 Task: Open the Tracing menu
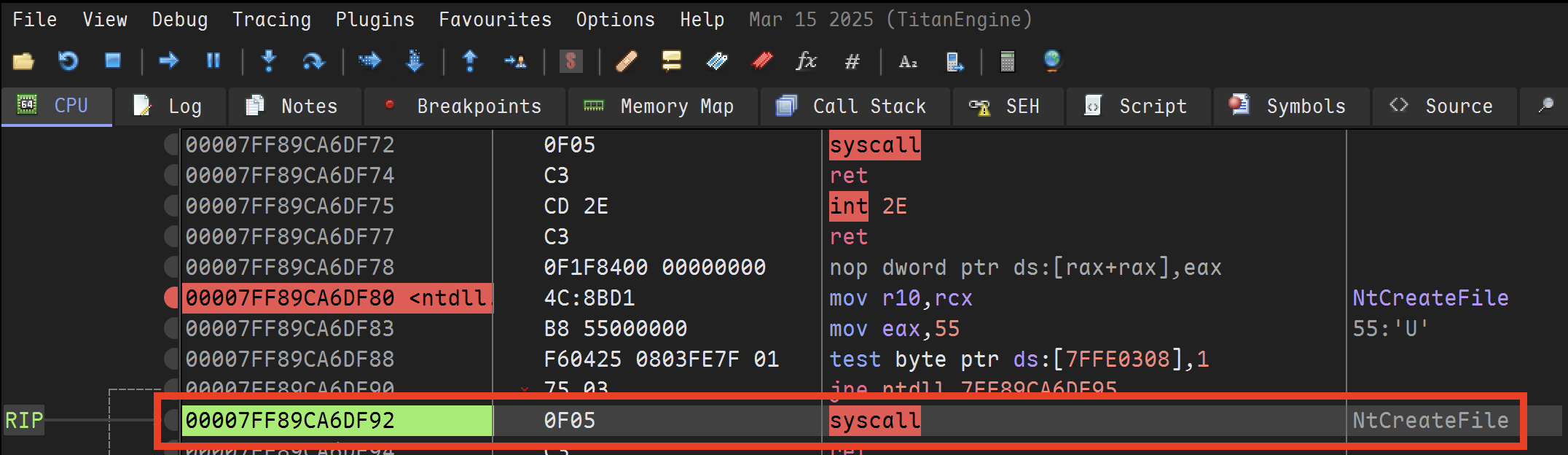(272, 20)
